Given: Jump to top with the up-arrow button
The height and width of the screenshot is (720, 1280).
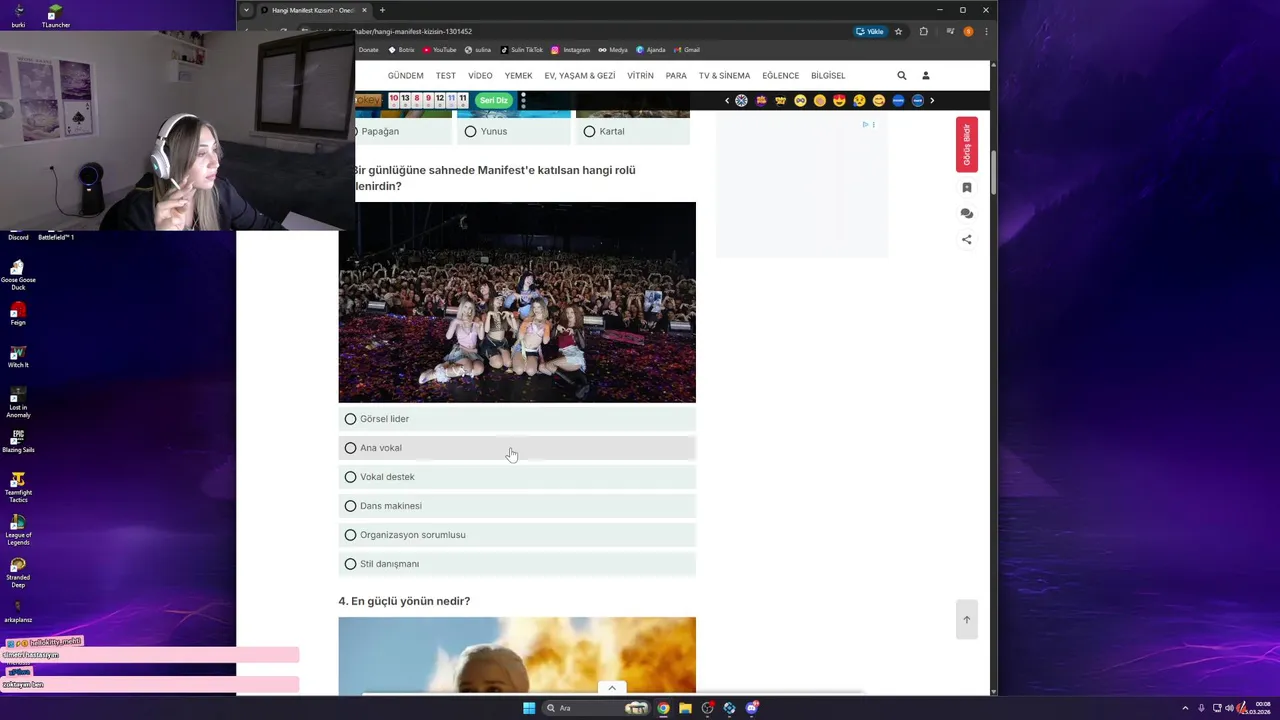Looking at the screenshot, I should coord(967,620).
